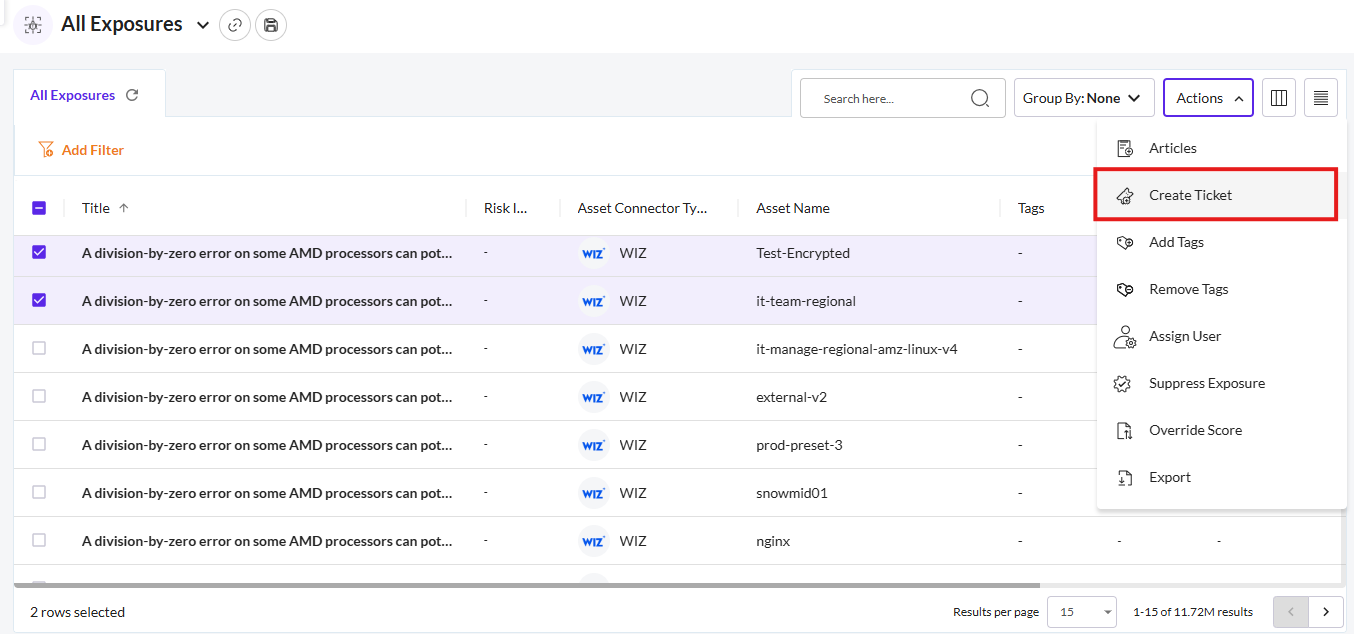Choose Override Score in Actions menu
The height and width of the screenshot is (634, 1354).
(1221, 430)
